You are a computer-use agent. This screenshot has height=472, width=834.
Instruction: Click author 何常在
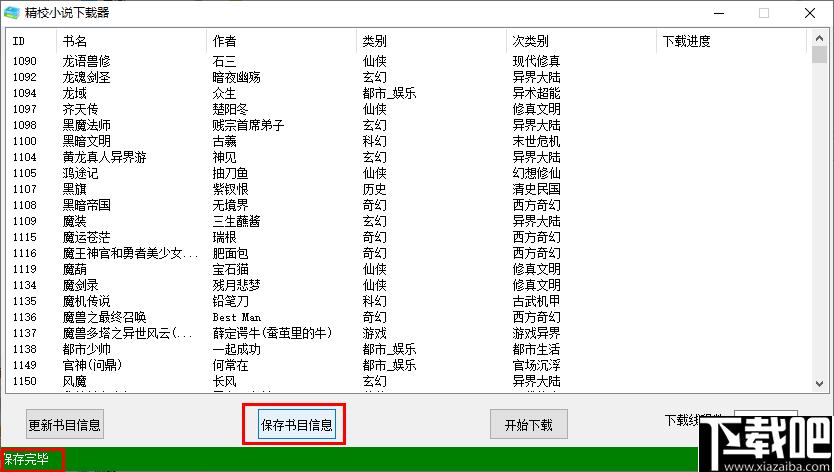point(230,365)
